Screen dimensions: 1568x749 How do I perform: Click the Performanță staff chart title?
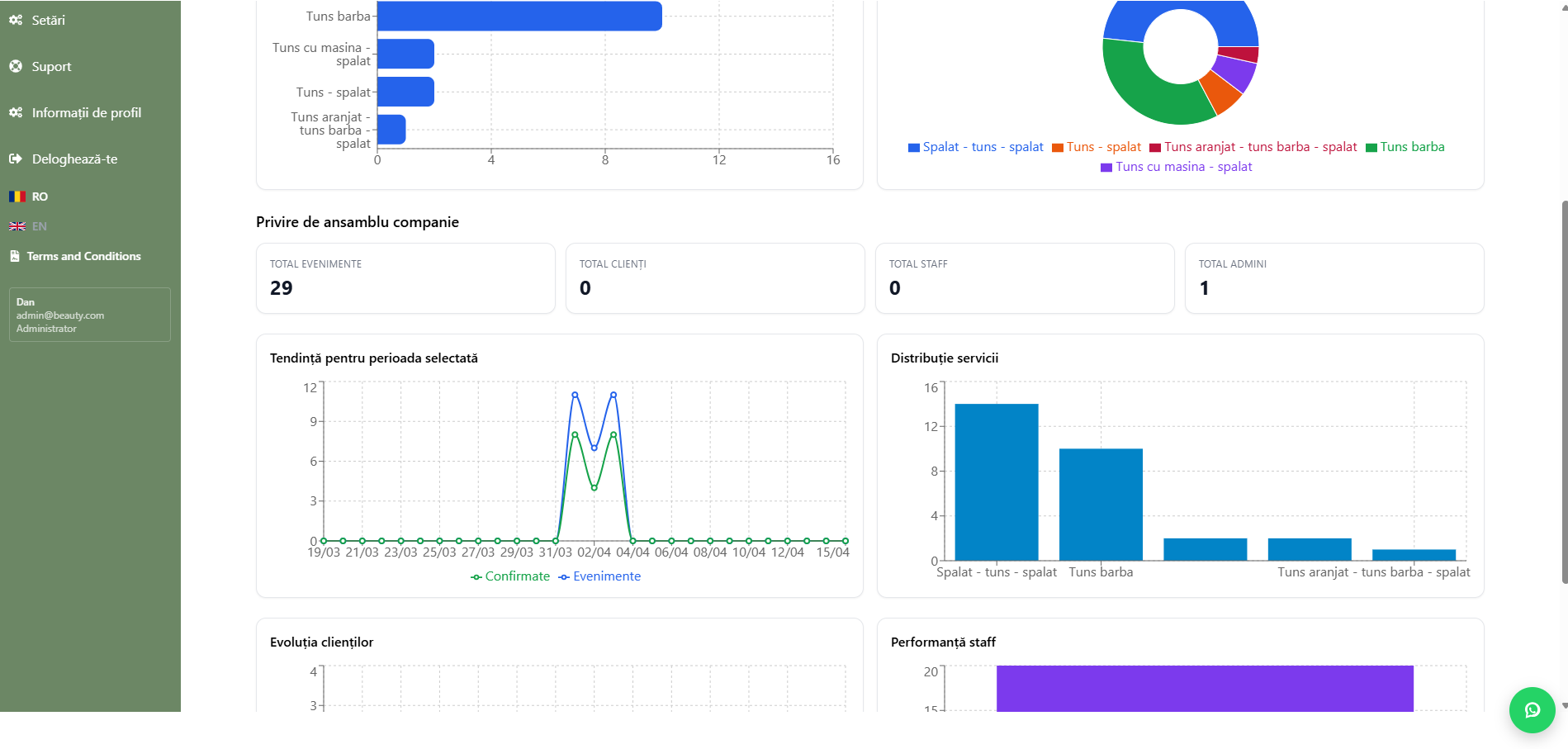coord(943,642)
